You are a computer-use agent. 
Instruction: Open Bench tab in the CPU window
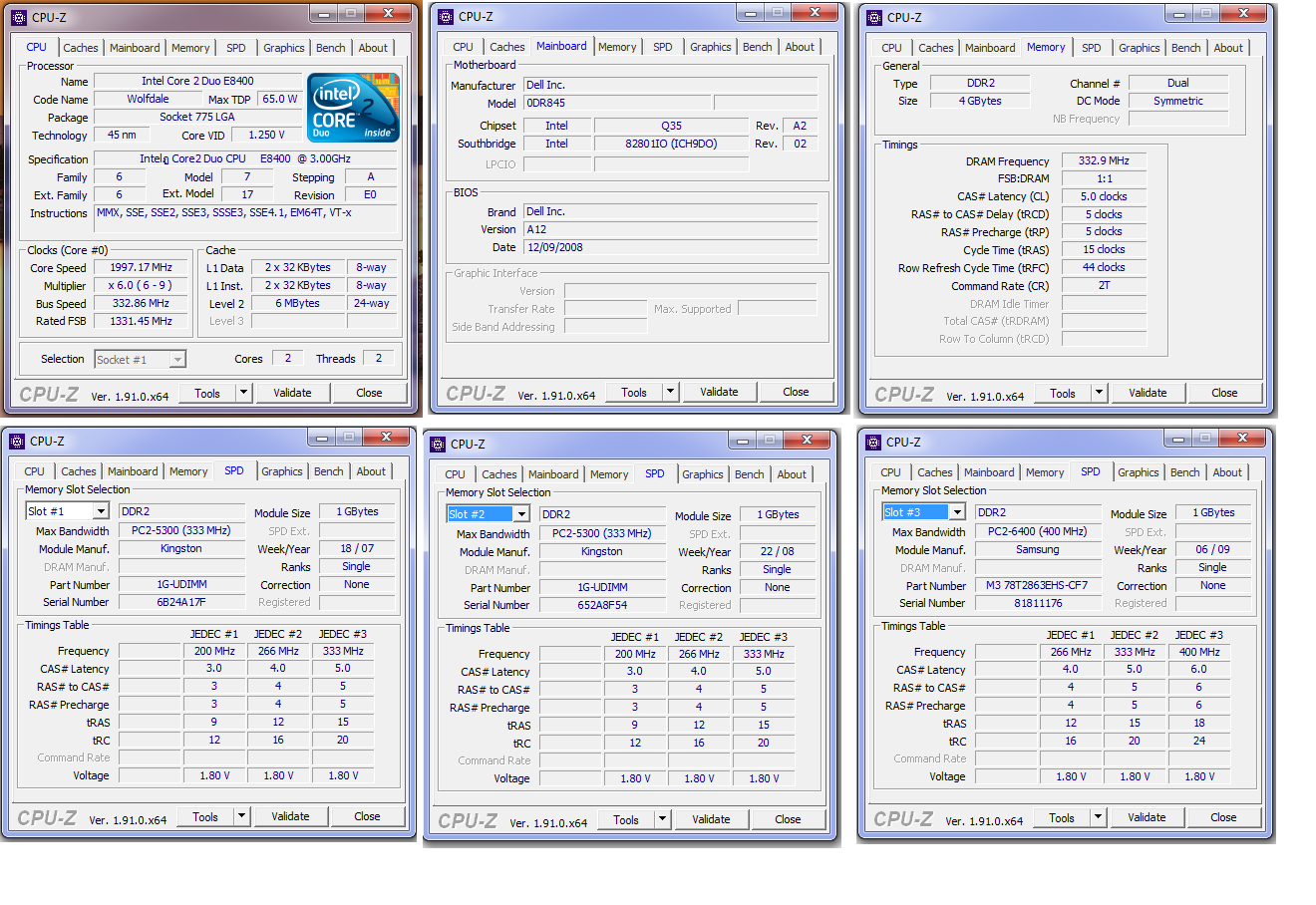[x=331, y=48]
